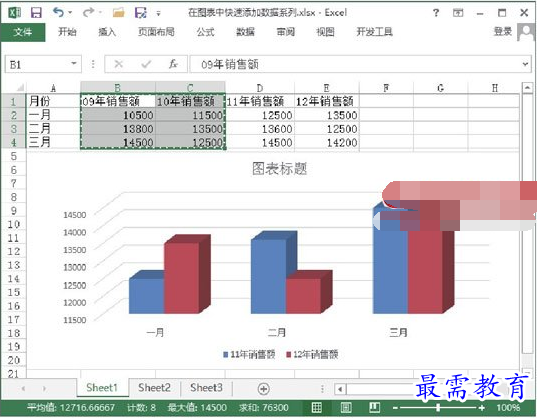537x418 pixels.
Task: Open the undo history dropdown arrow
Action: point(70,13)
